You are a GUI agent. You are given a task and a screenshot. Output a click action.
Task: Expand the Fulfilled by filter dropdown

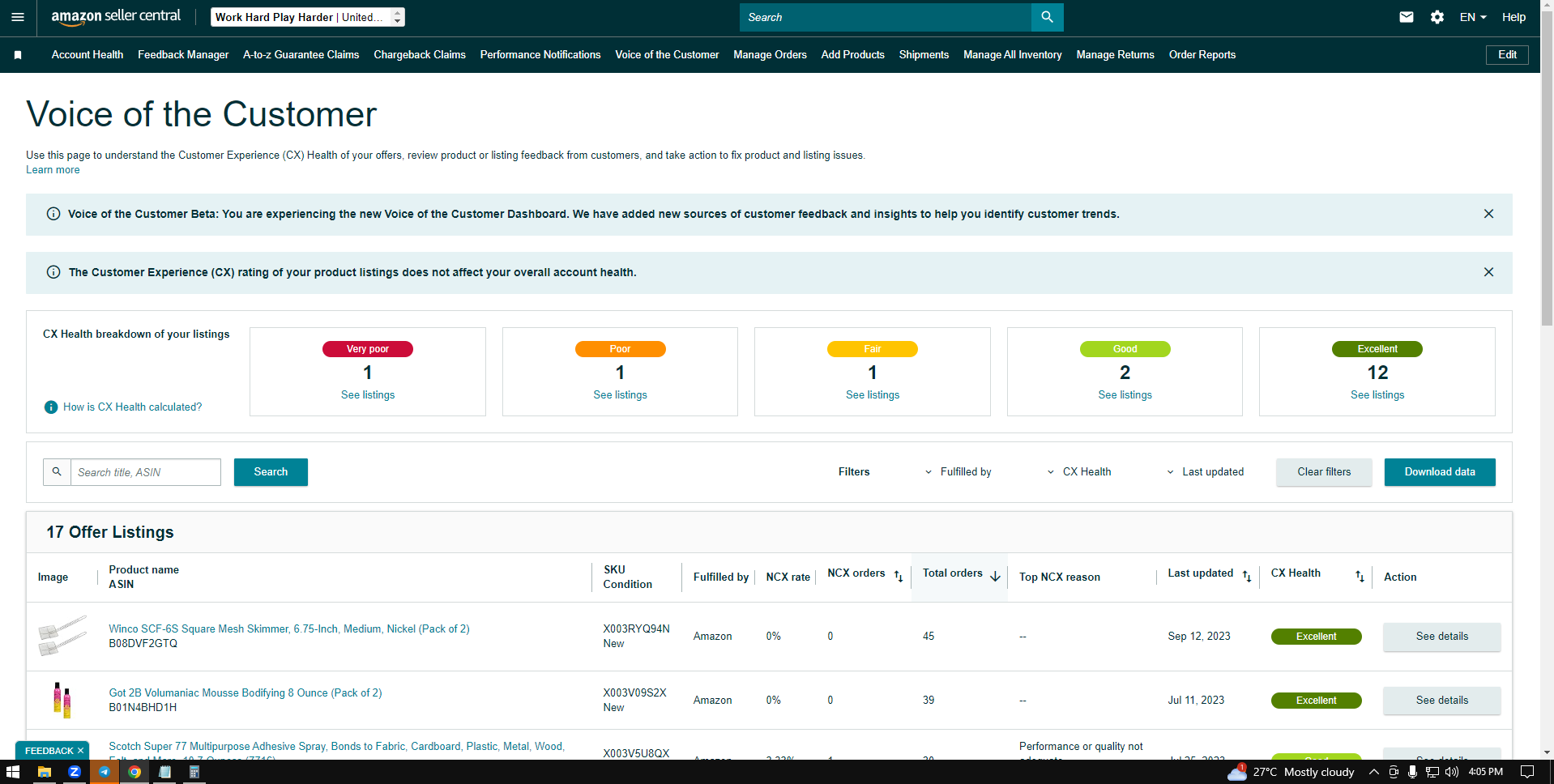959,472
